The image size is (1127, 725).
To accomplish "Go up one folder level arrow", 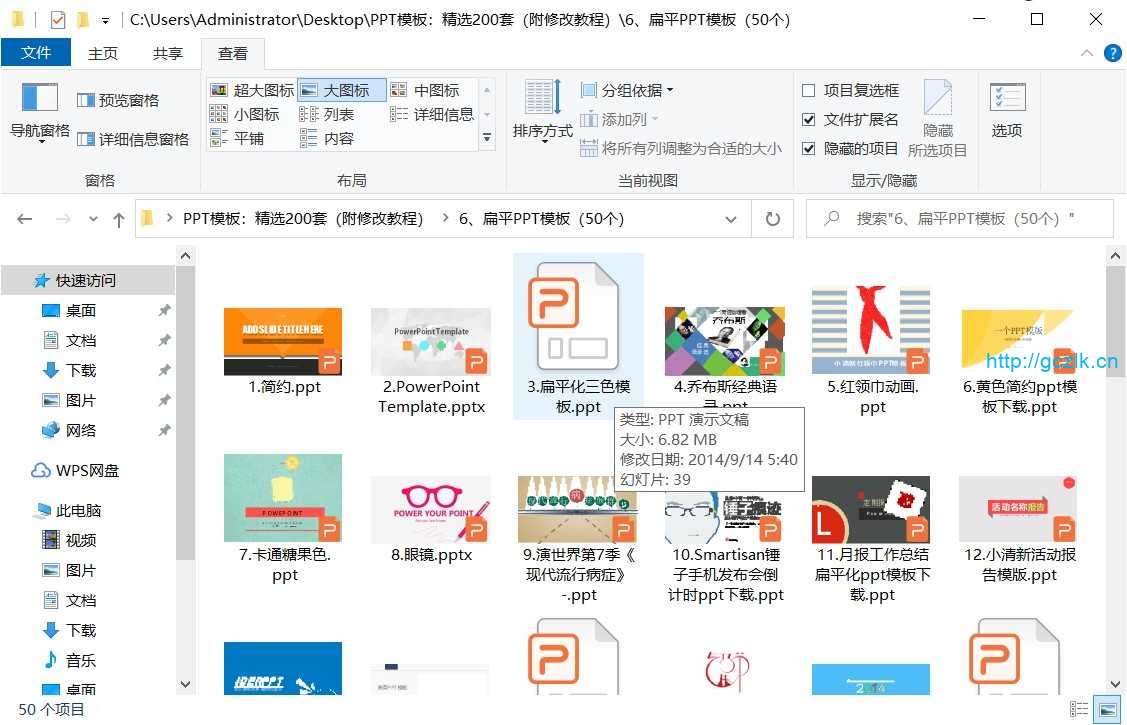I will coord(119,219).
